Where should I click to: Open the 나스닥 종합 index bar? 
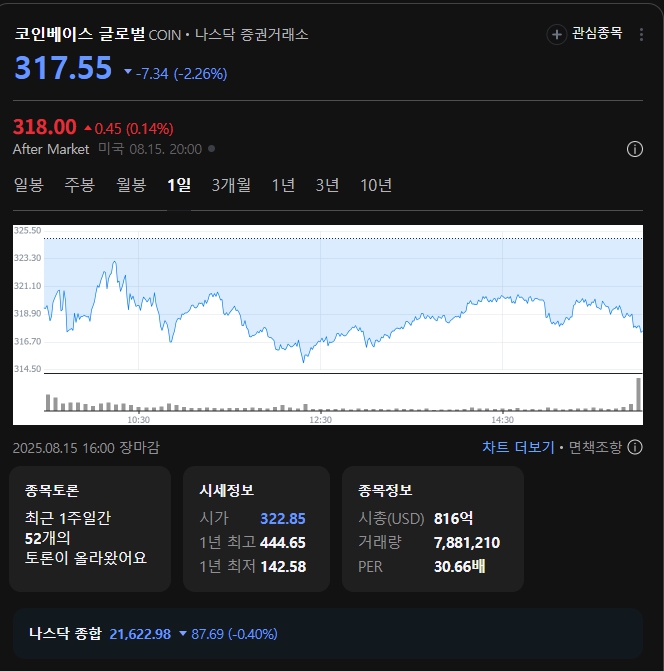[328, 634]
